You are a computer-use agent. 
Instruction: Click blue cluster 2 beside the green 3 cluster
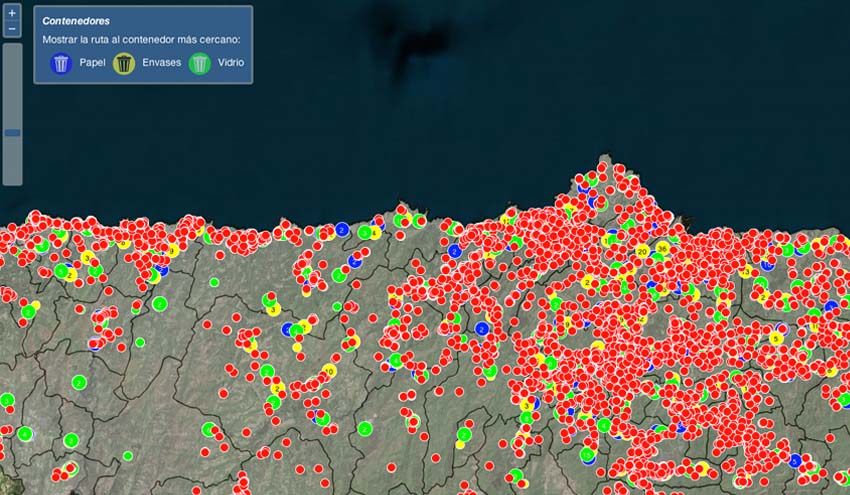341,229
